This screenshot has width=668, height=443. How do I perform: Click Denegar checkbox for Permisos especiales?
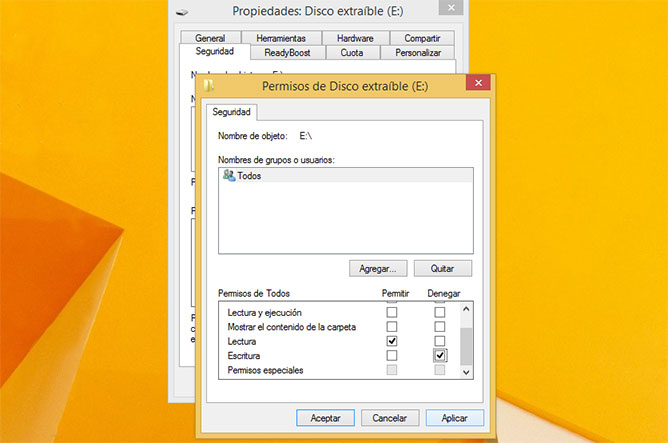click(x=440, y=370)
